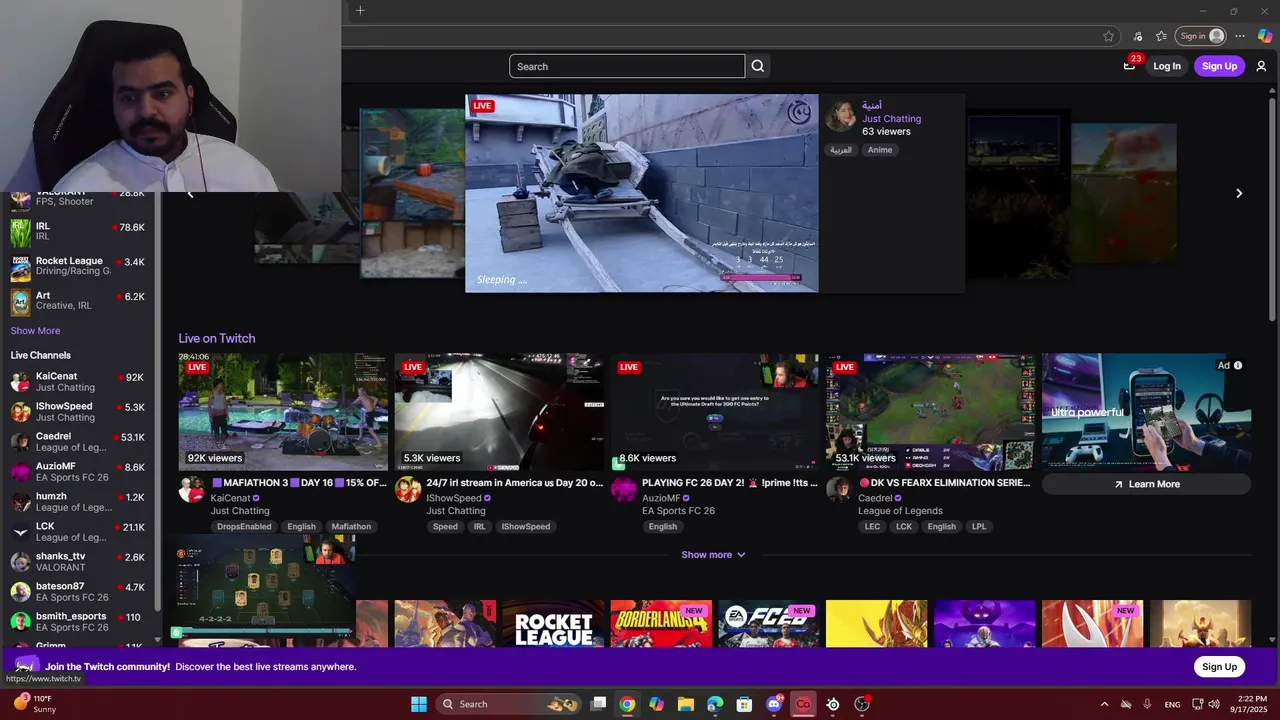Open Caedrel in Live Channels sidebar
This screenshot has height=720, width=1280.
click(x=78, y=442)
